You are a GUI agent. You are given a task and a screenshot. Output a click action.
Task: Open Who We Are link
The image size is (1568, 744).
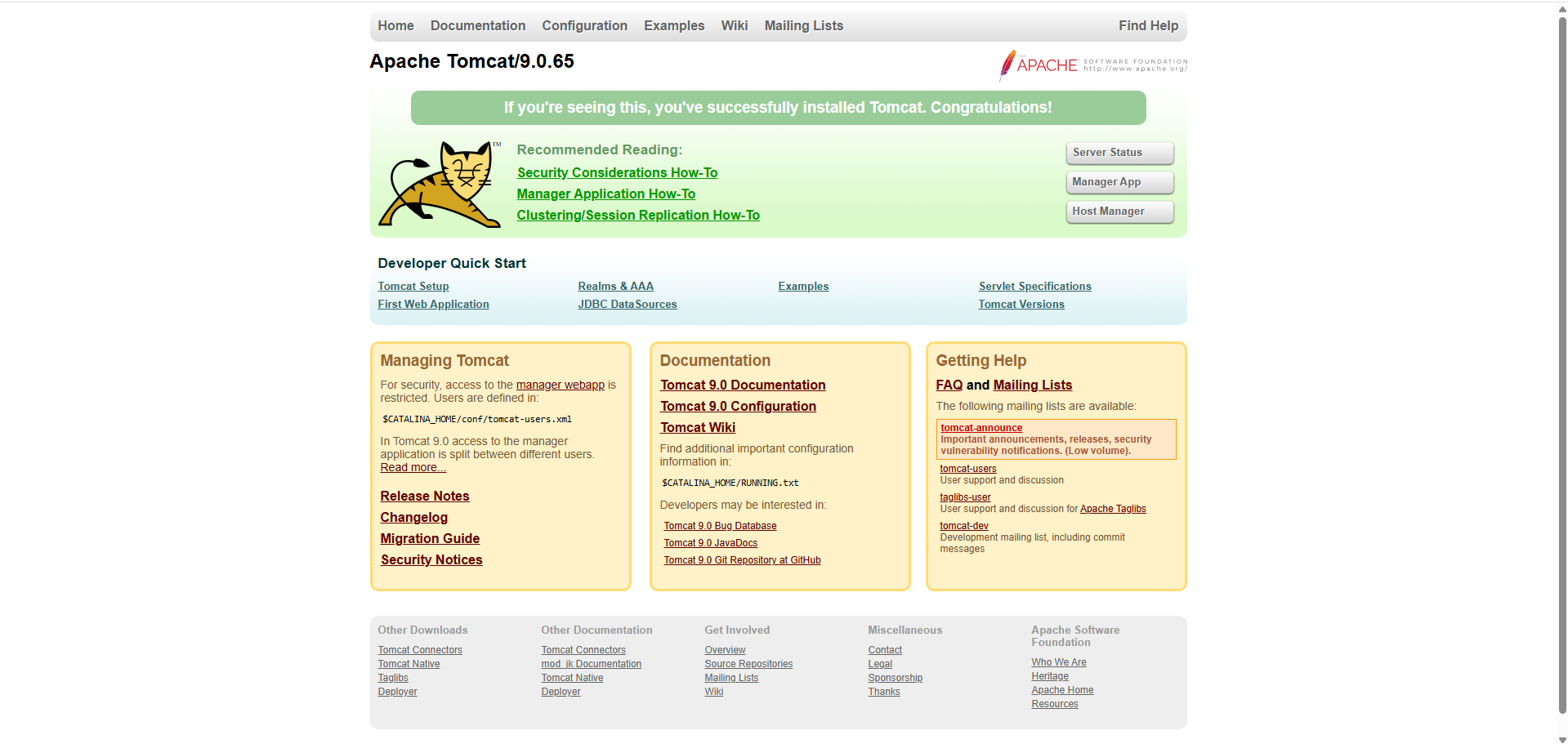pos(1059,663)
